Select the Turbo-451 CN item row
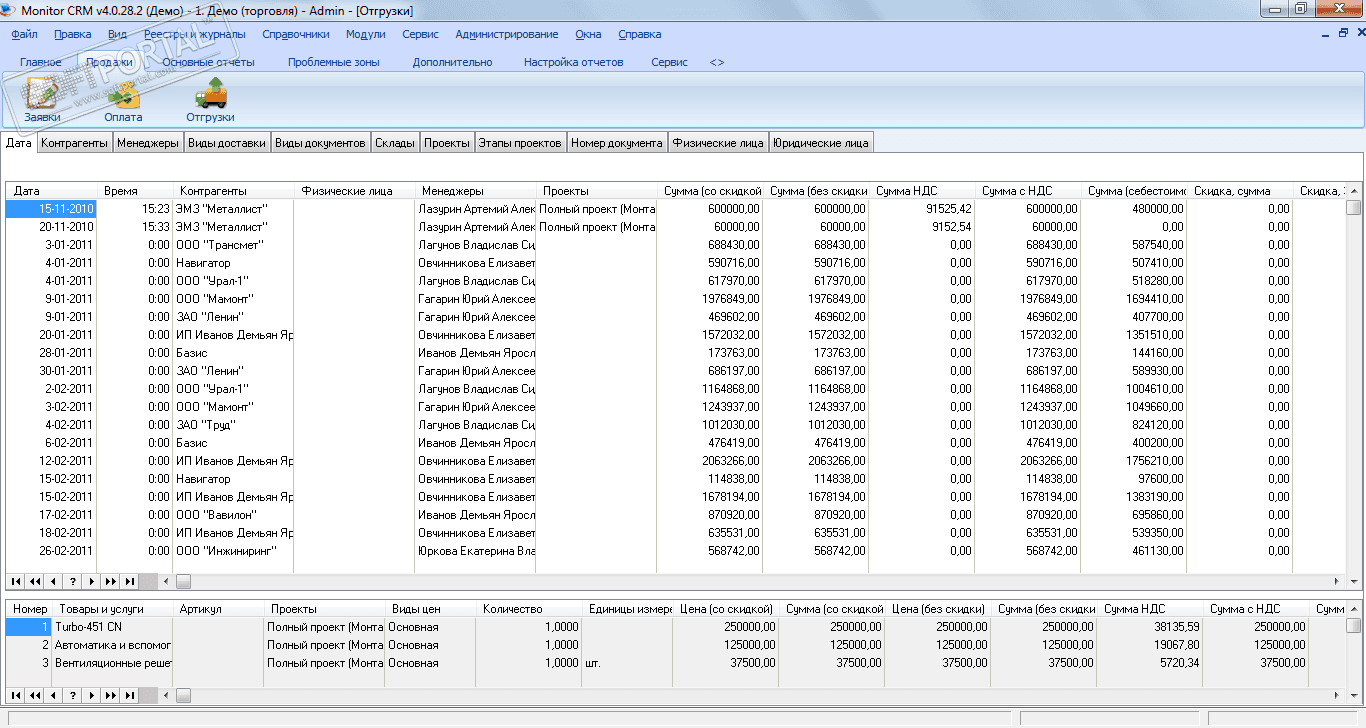This screenshot has width=1366, height=728. pos(88,627)
